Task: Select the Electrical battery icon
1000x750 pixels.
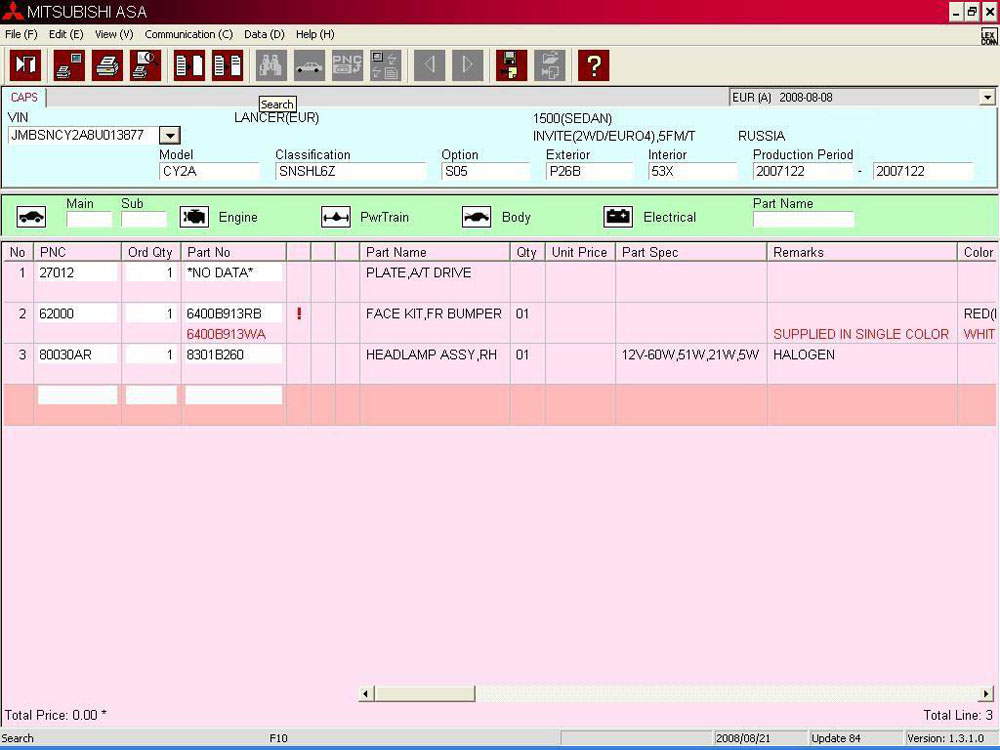Action: (618, 217)
